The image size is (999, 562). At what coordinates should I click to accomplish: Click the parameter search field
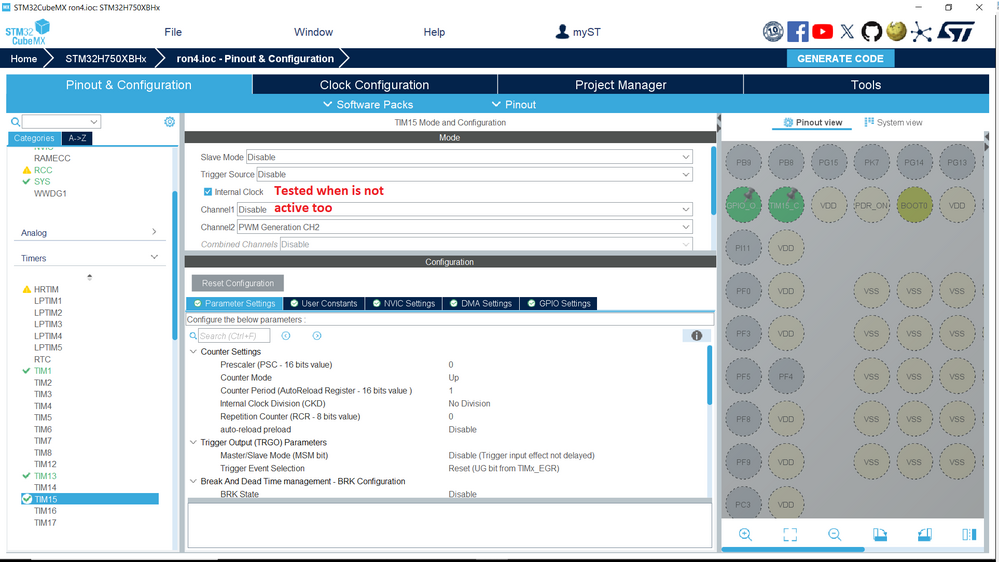234,336
